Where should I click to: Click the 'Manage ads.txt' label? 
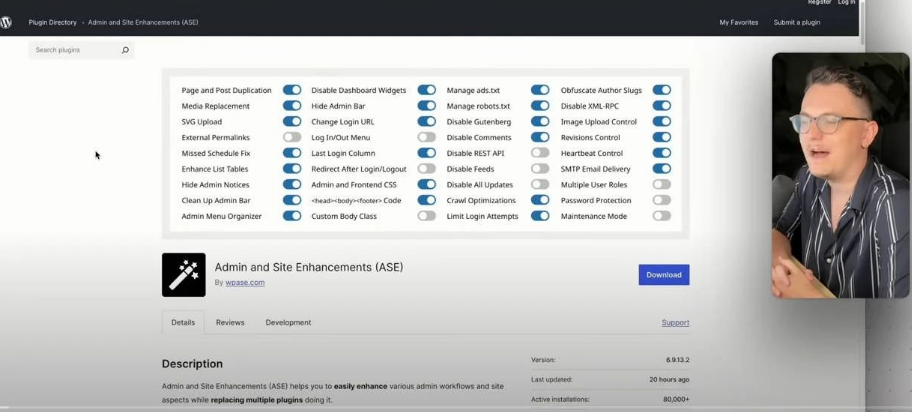473,90
